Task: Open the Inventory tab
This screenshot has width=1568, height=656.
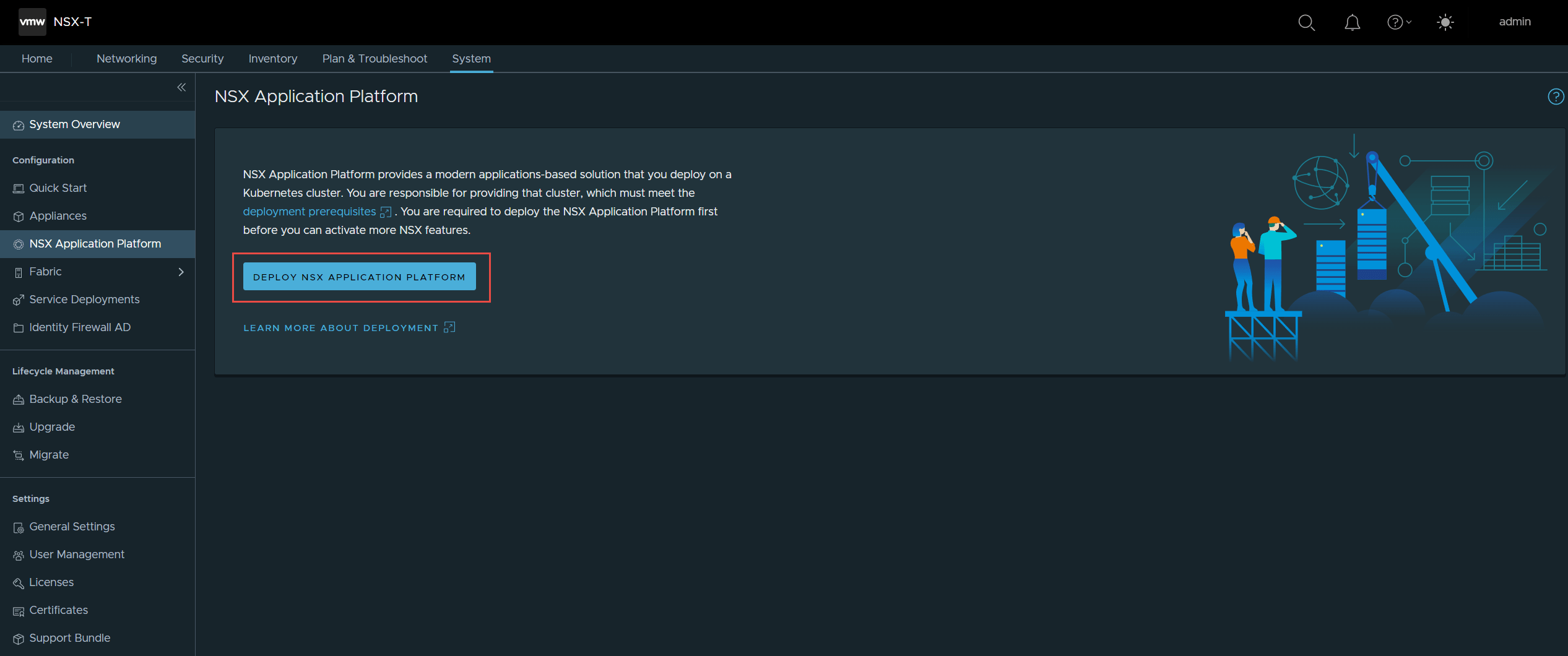Action: (273, 59)
